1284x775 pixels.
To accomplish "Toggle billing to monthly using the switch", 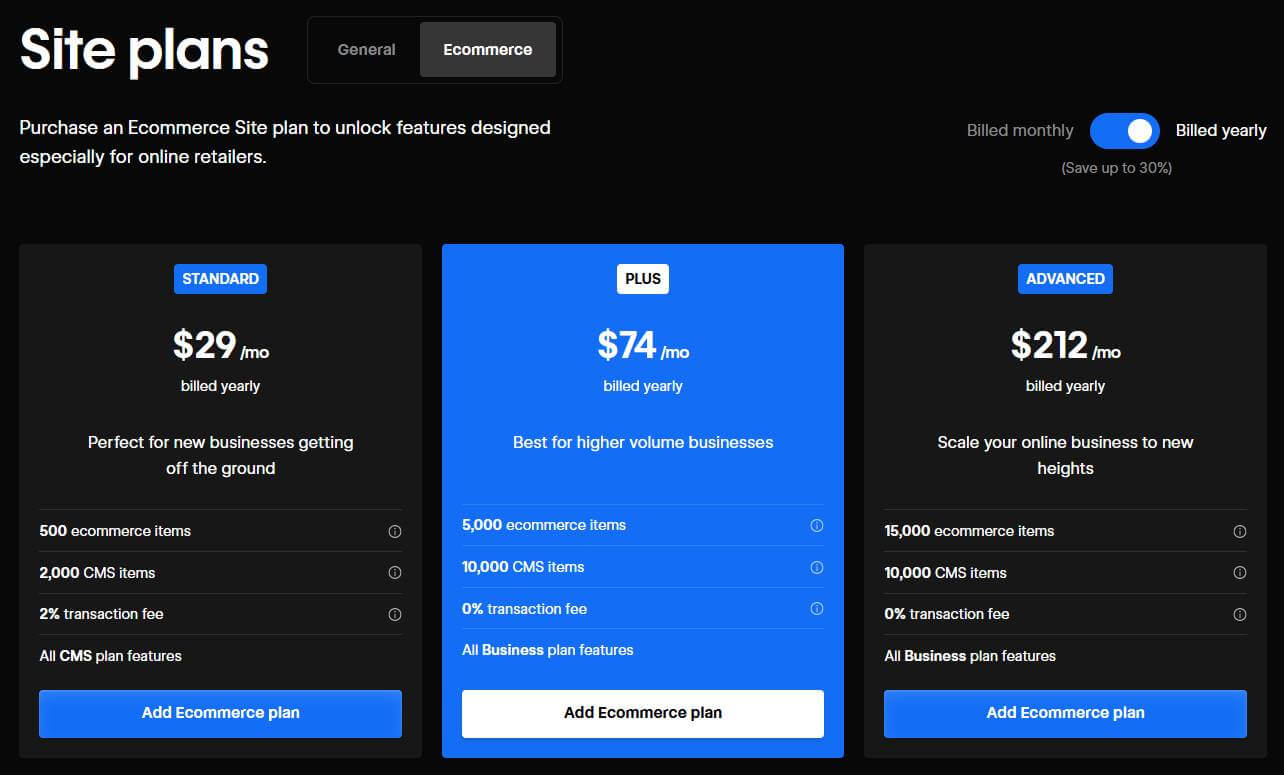I will (x=1124, y=130).
